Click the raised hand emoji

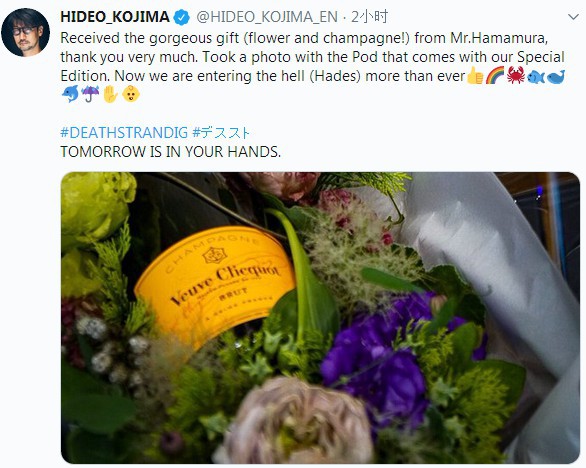[111, 94]
